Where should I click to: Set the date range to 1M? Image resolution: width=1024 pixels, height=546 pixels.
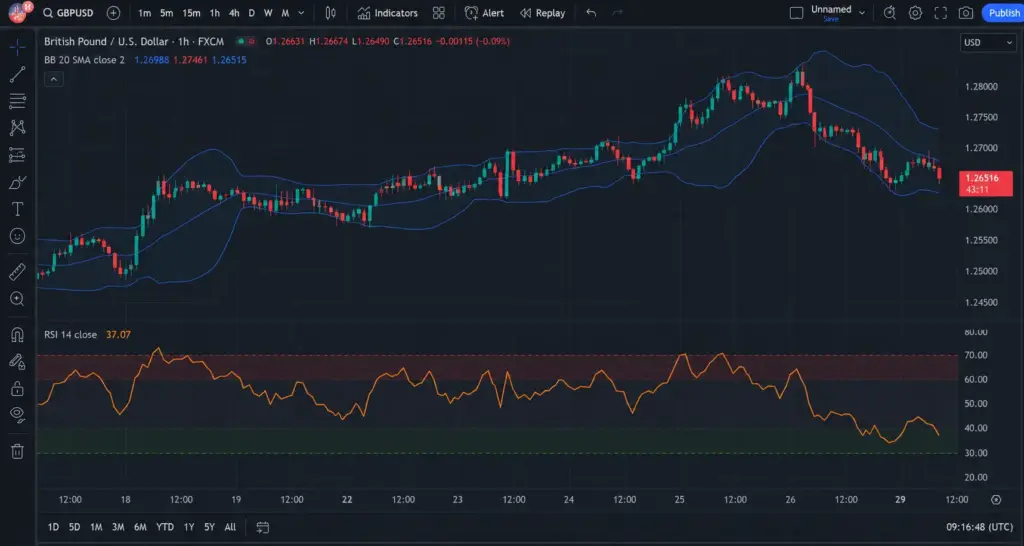pyautogui.click(x=96, y=527)
